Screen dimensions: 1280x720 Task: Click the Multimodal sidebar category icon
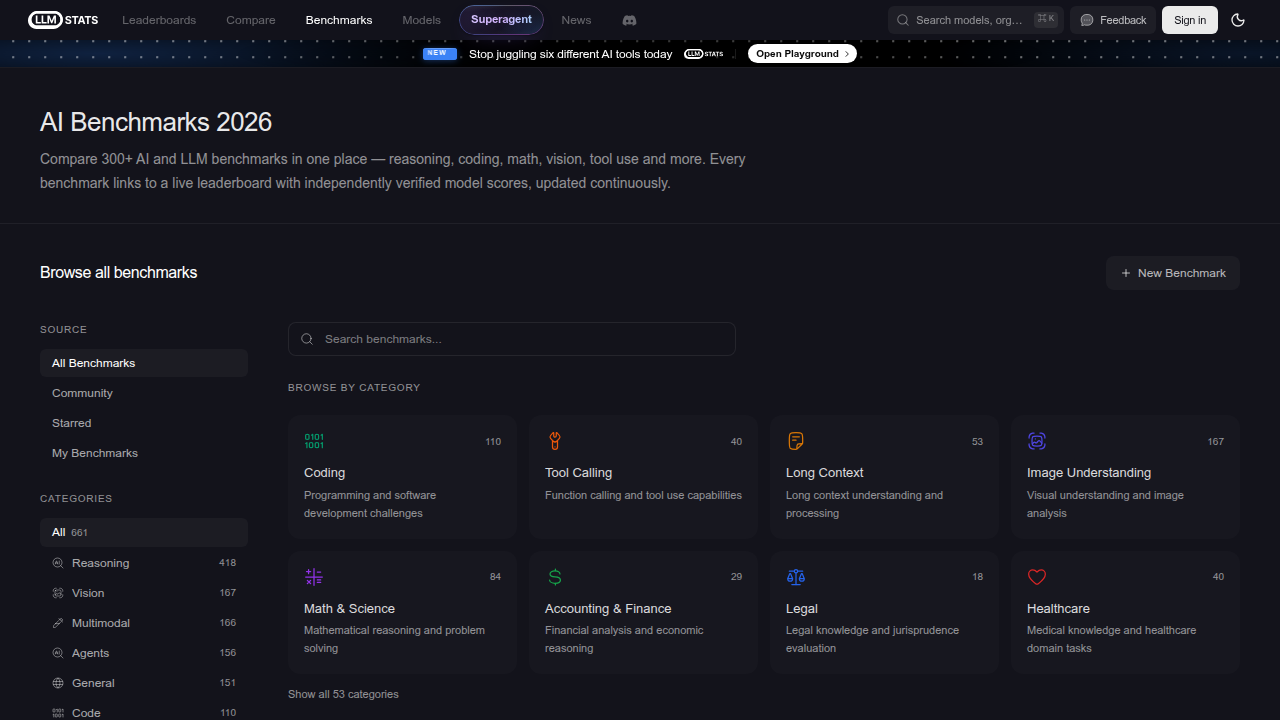click(x=58, y=623)
